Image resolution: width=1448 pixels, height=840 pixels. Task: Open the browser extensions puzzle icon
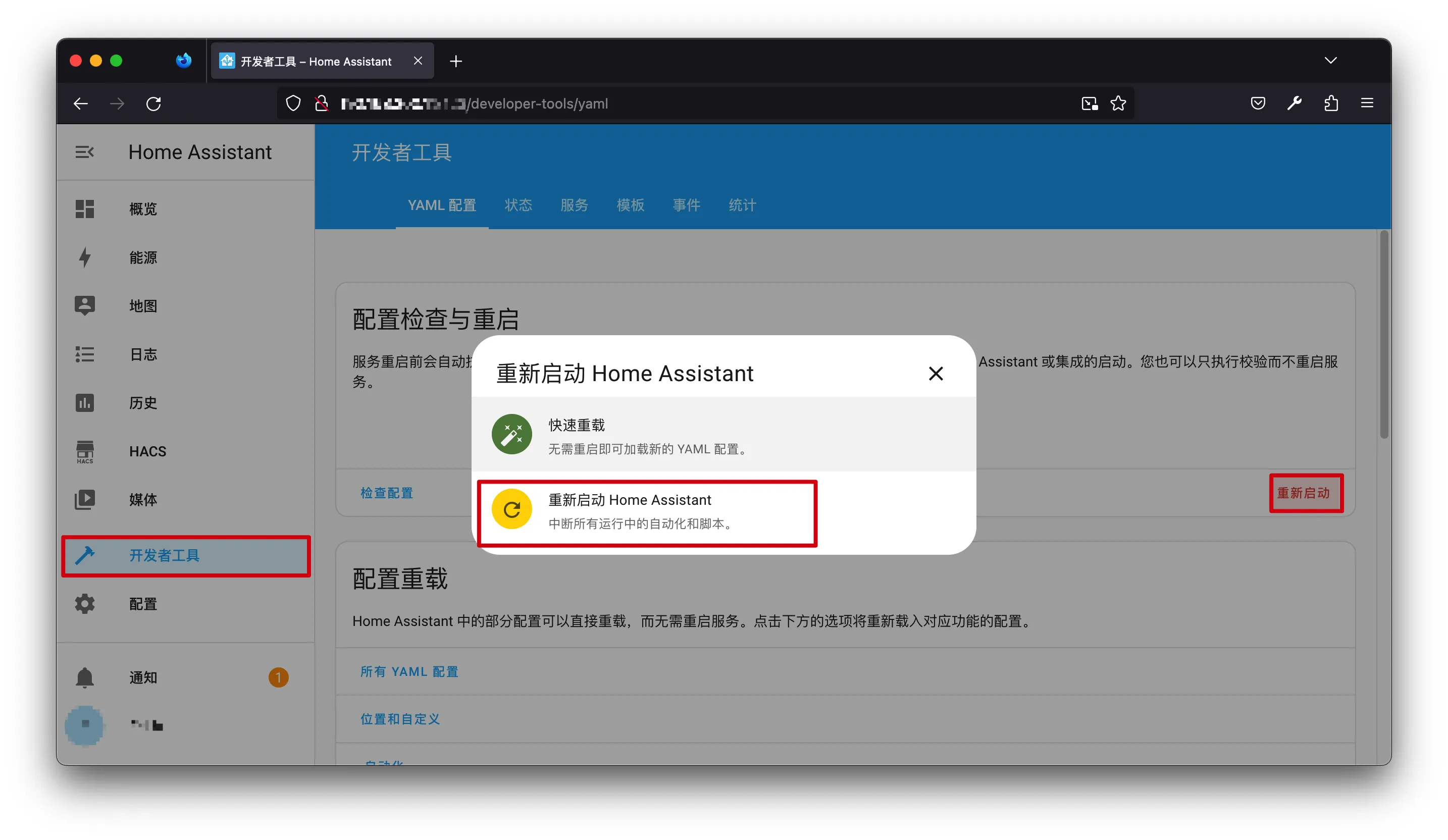(1331, 103)
